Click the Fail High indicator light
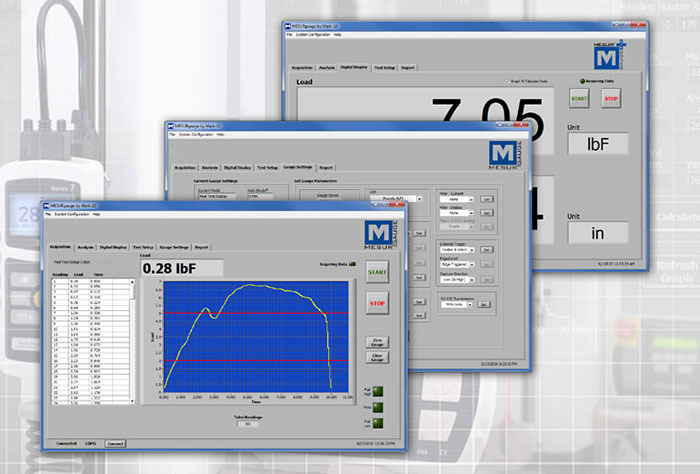700x474 pixels. (378, 391)
